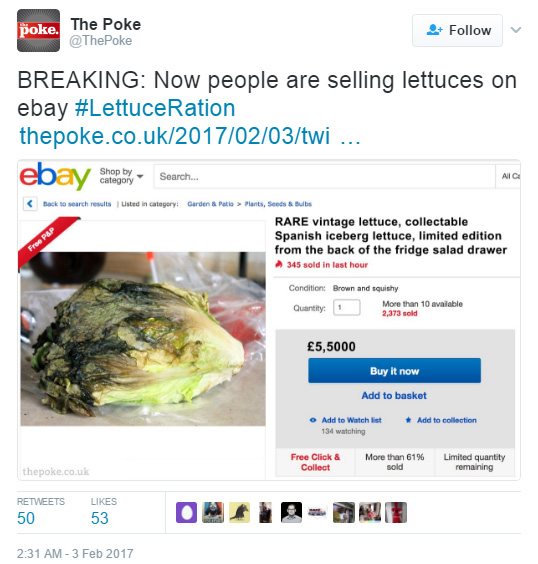Click the back arrow beside search results

[30, 204]
